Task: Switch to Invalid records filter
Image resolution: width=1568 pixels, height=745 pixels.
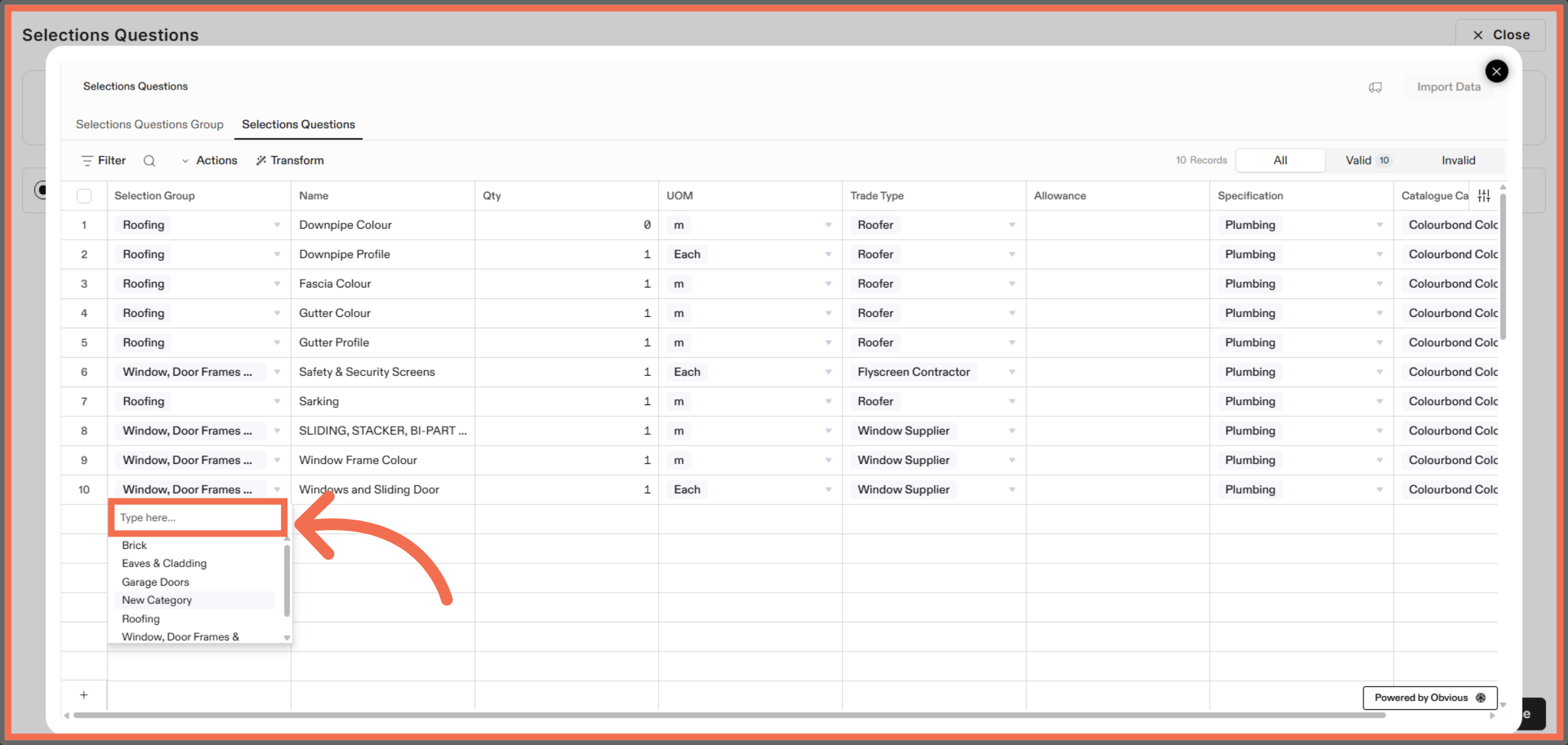Action: [1458, 160]
